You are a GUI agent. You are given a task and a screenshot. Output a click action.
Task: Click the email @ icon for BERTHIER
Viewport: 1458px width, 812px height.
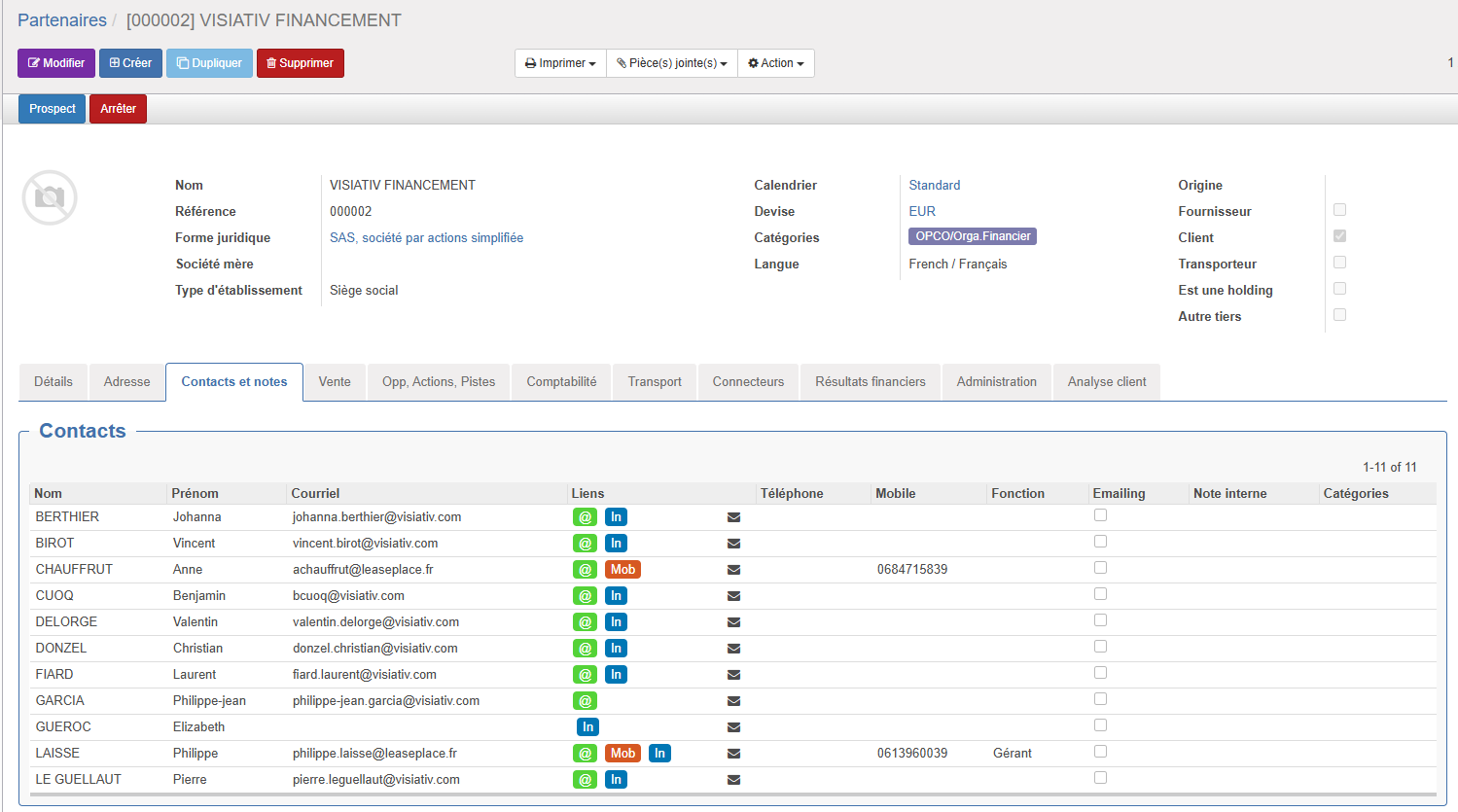585,517
